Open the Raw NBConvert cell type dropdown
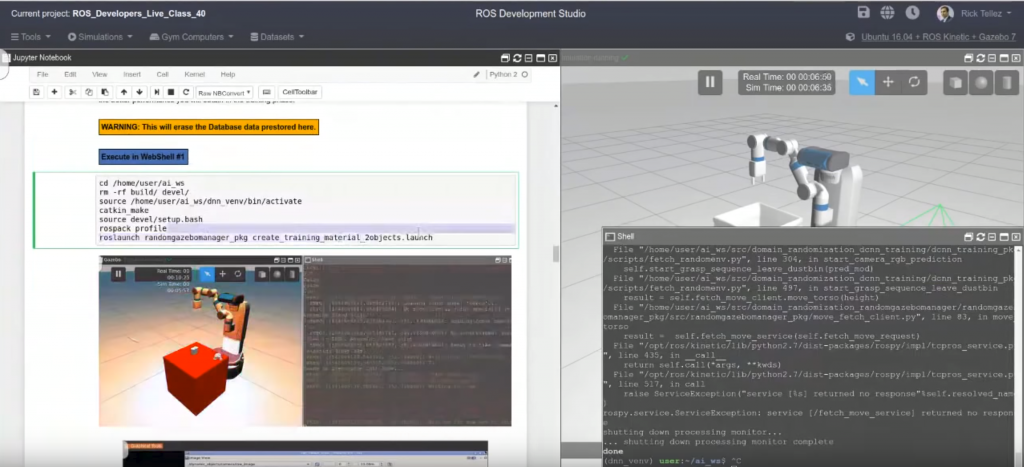Image resolution: width=1024 pixels, height=467 pixels. coord(225,92)
